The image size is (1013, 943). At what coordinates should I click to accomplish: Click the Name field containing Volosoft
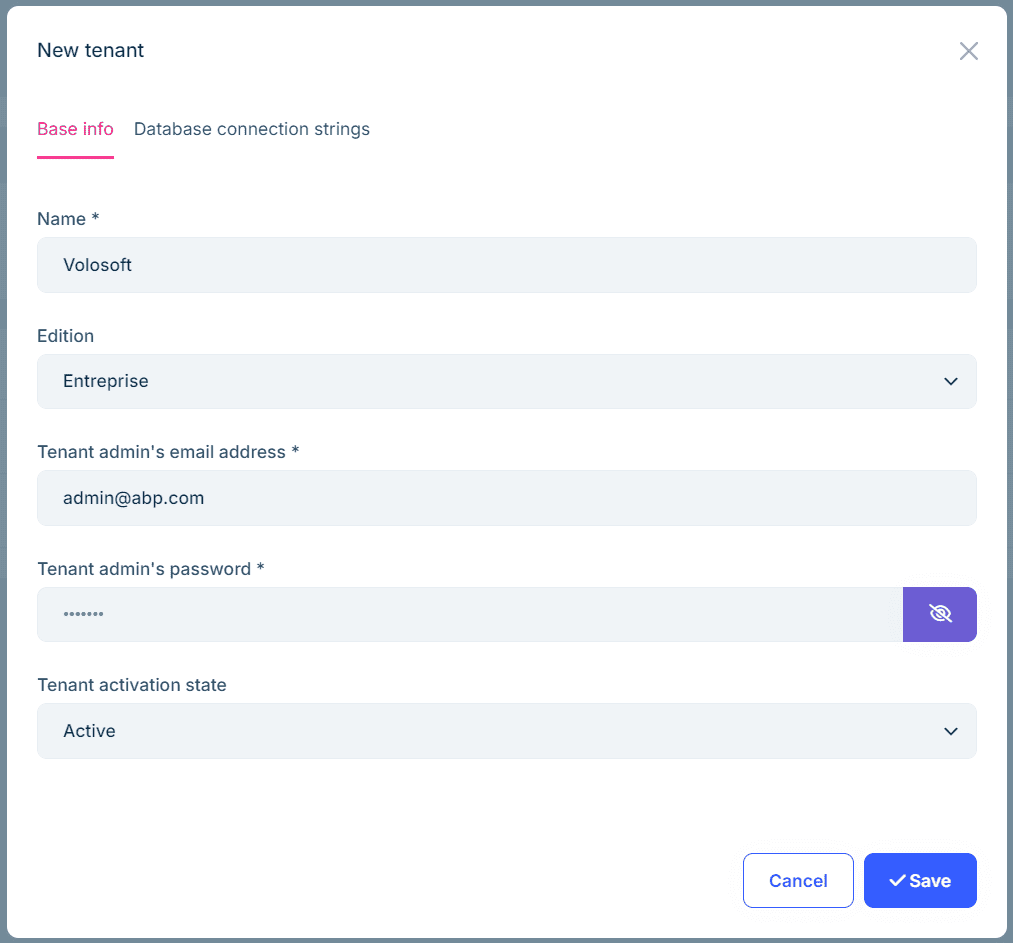click(x=506, y=265)
